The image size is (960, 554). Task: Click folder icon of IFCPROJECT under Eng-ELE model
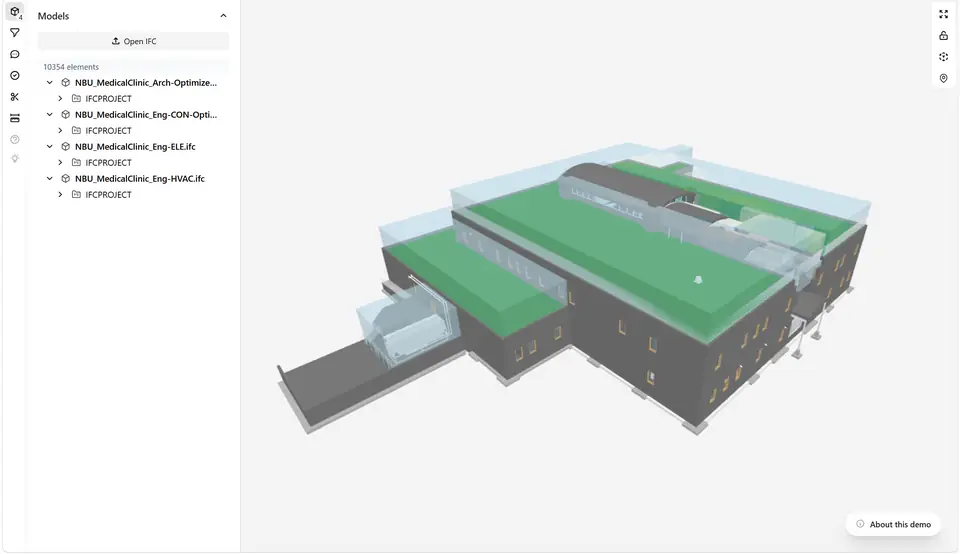click(77, 162)
